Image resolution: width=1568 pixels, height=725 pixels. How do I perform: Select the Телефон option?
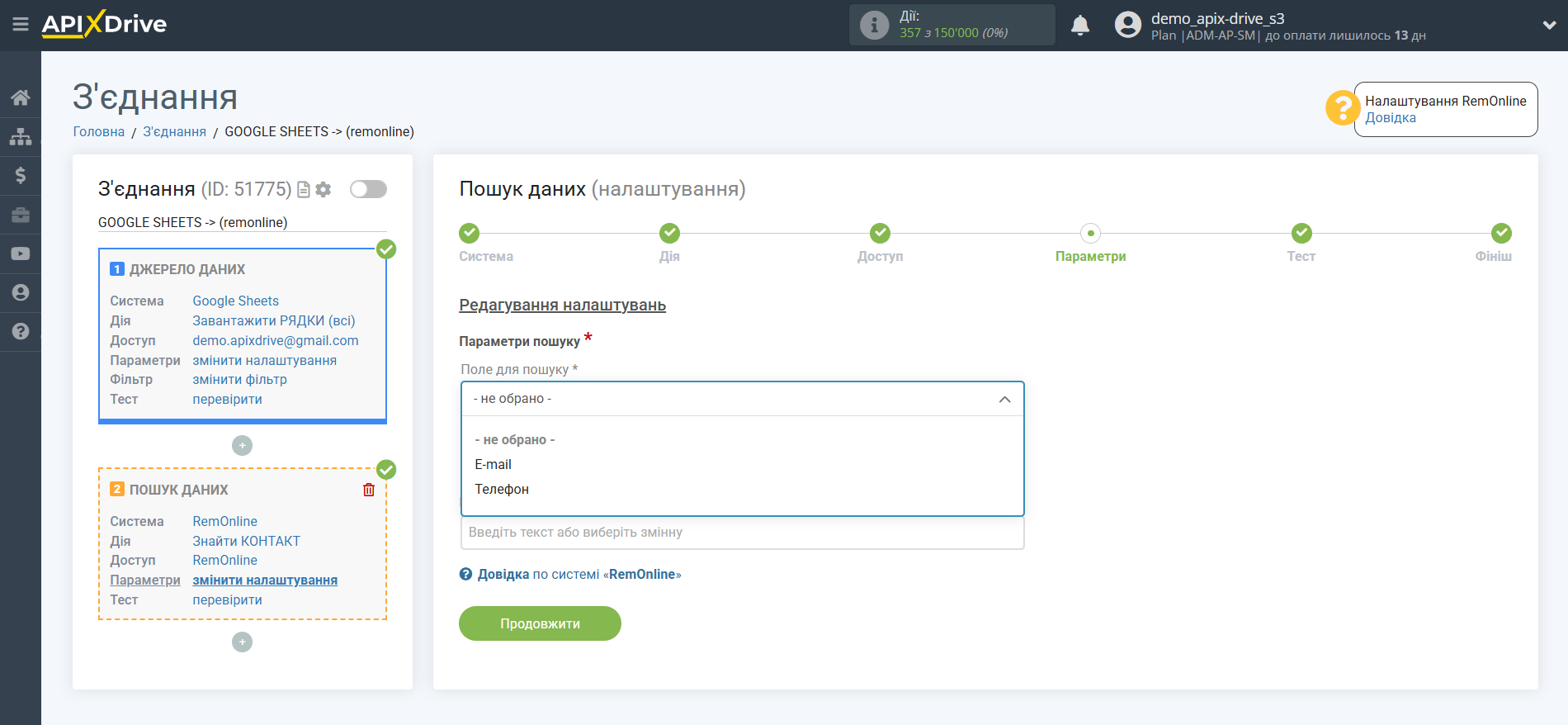coord(742,489)
